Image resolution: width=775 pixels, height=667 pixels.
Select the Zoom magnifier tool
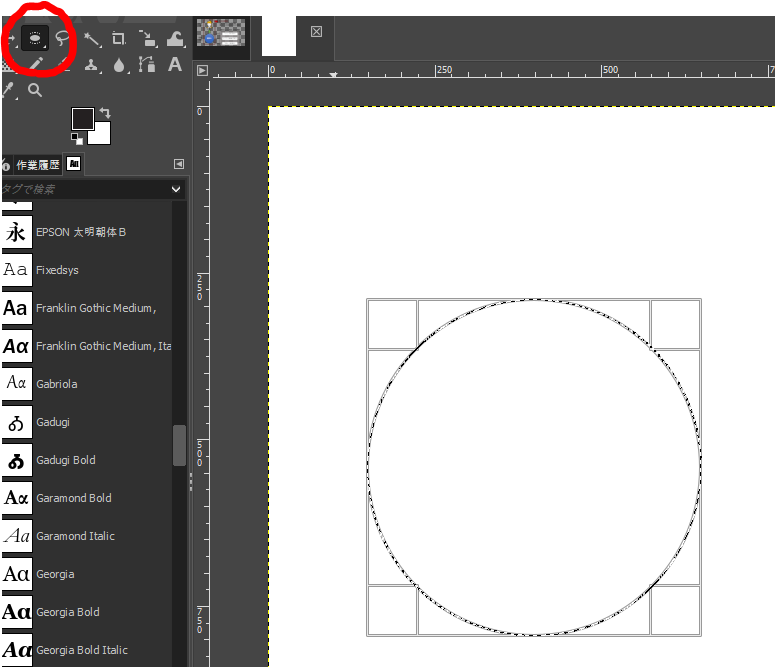[35, 90]
